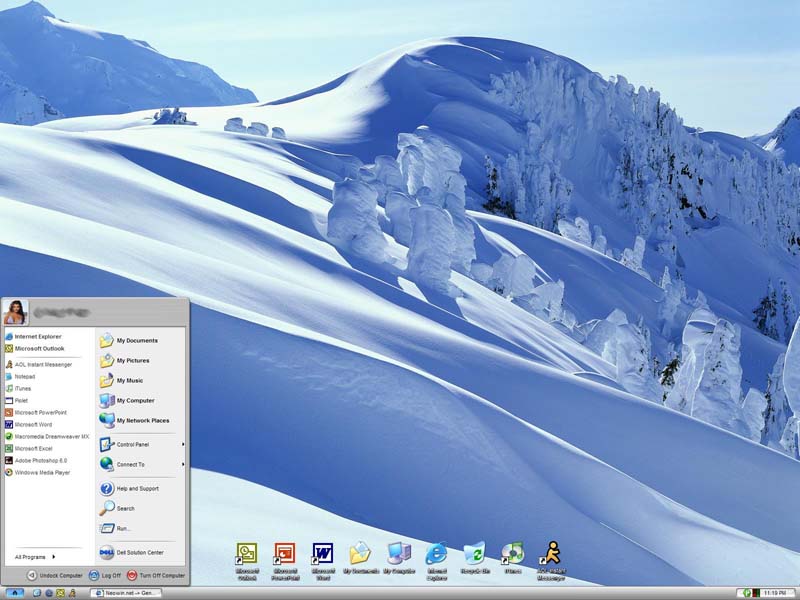Select Adobe Photoshop 6.0 in Start menu
The width and height of the screenshot is (800, 600).
pos(39,460)
